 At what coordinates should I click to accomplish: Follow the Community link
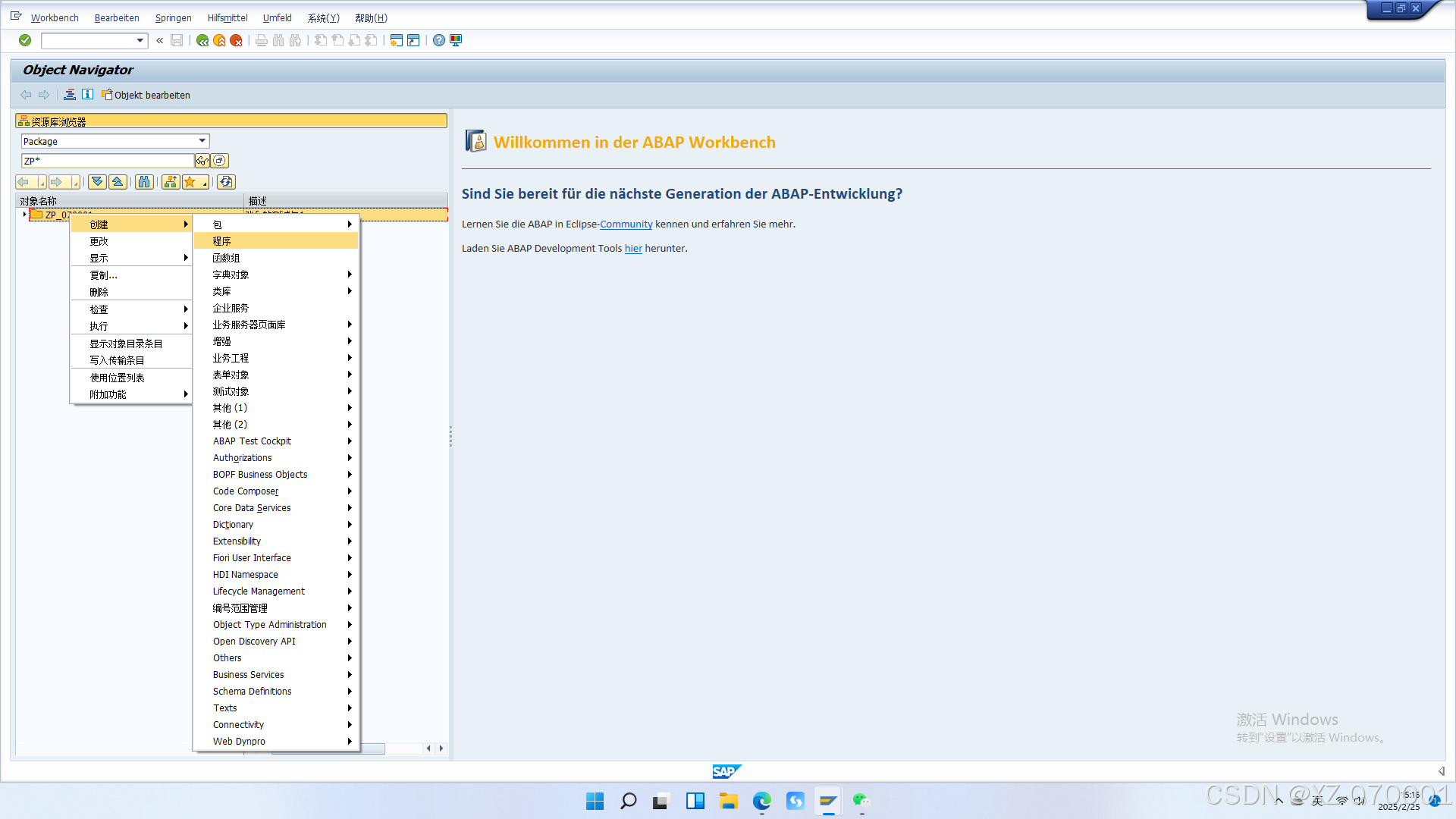(x=626, y=224)
